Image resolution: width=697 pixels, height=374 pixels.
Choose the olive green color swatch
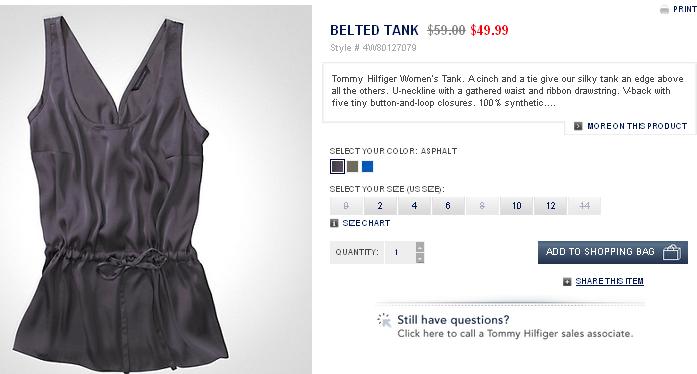point(353,167)
